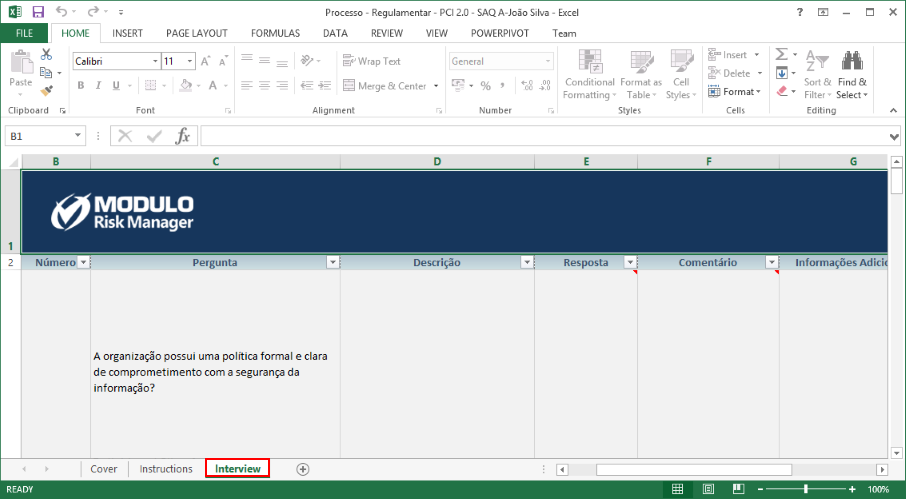Toggle Italic formatting
Image resolution: width=906 pixels, height=499 pixels.
[98, 85]
